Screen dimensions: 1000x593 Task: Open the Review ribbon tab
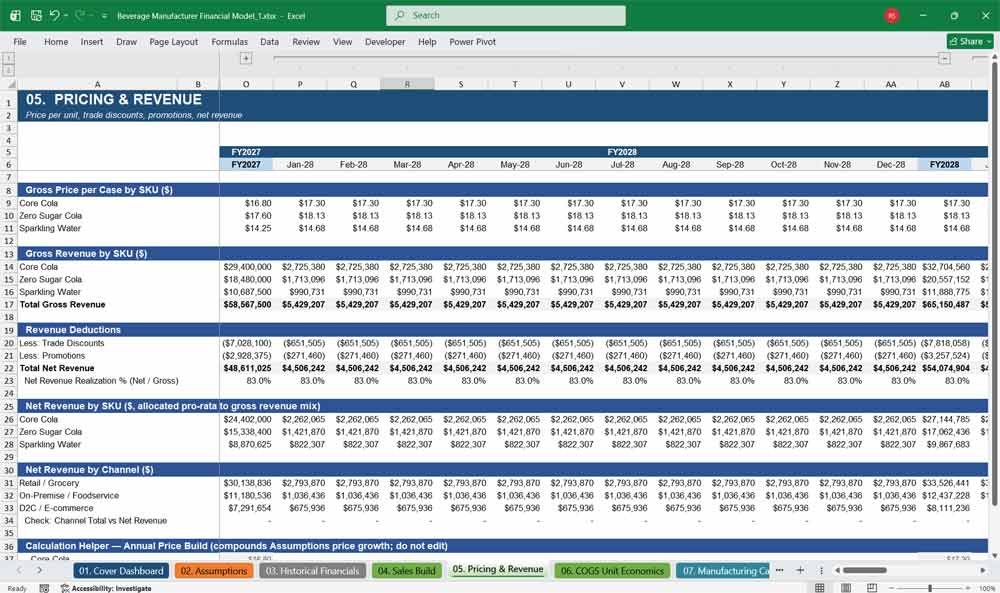coord(306,41)
